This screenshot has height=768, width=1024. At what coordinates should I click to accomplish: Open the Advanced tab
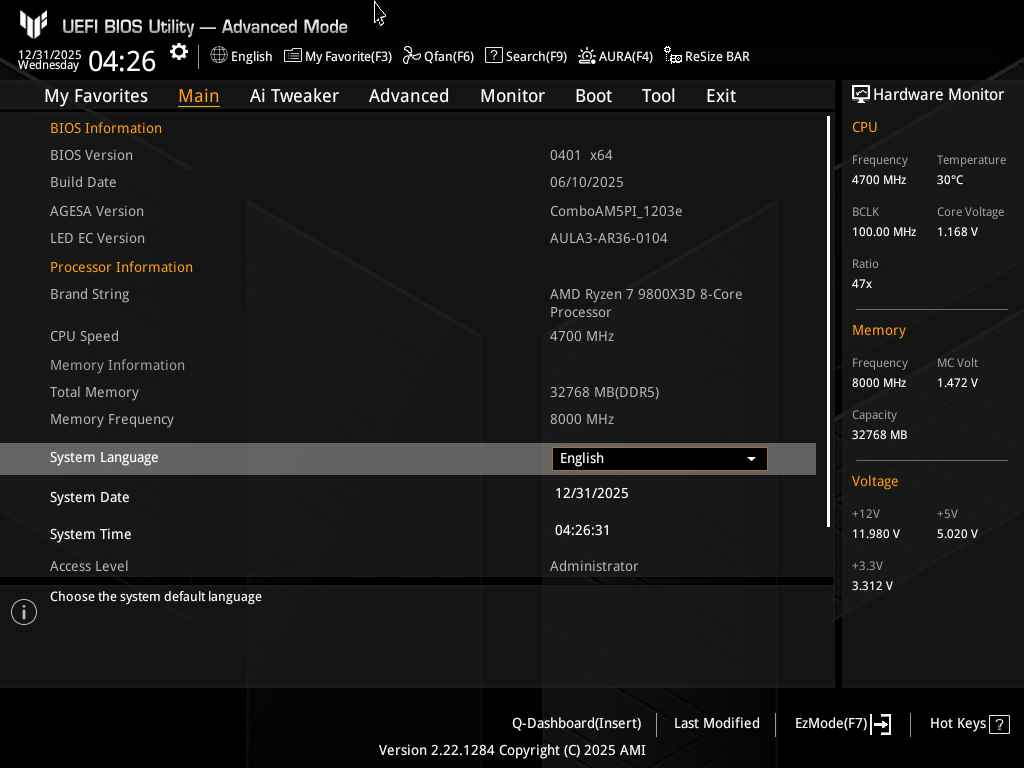[408, 96]
